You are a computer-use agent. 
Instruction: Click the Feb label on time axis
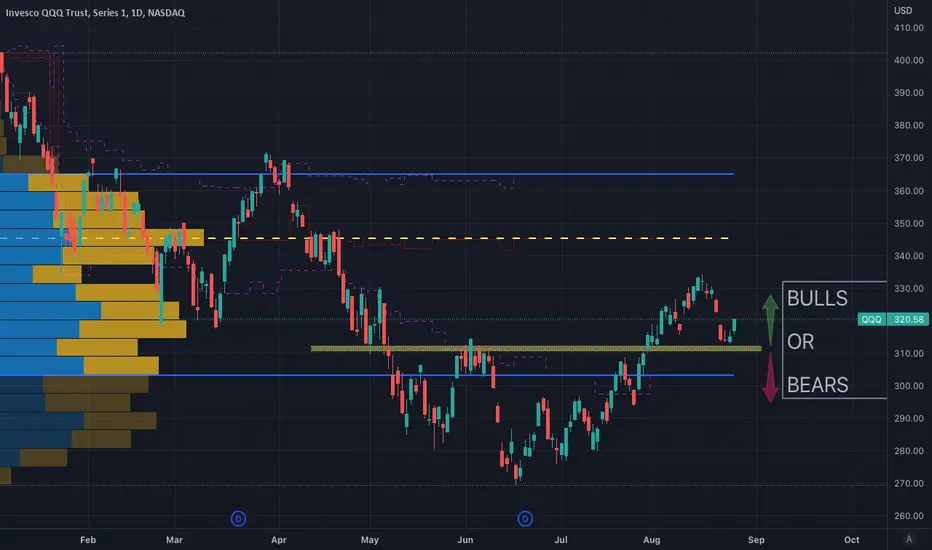click(88, 540)
